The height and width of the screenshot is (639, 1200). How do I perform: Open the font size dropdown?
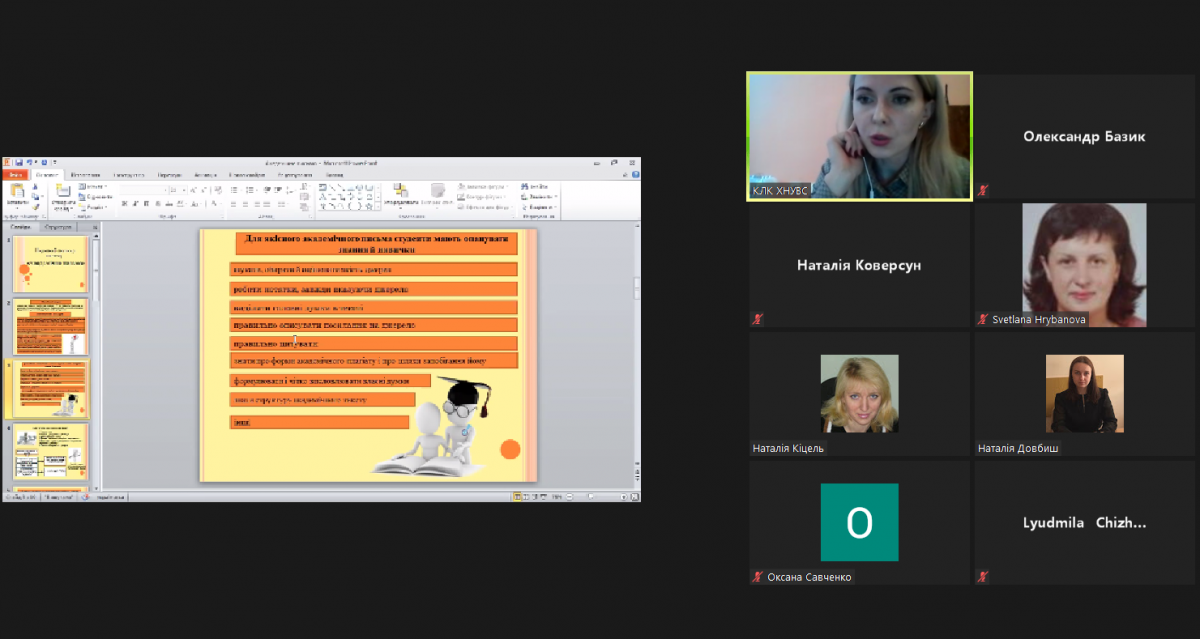[184, 188]
